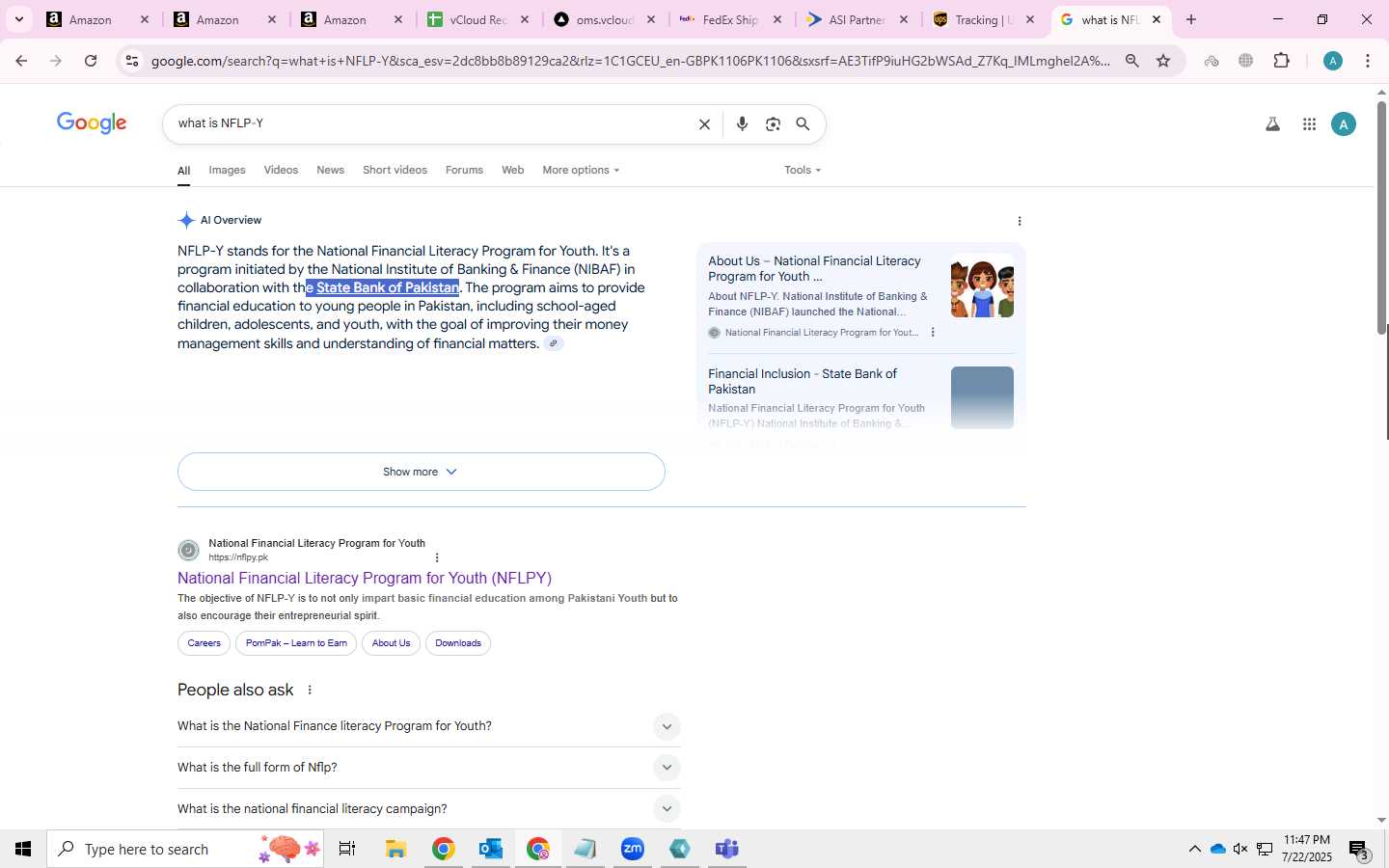Open Chrome three-dot menu

pos(1368,61)
